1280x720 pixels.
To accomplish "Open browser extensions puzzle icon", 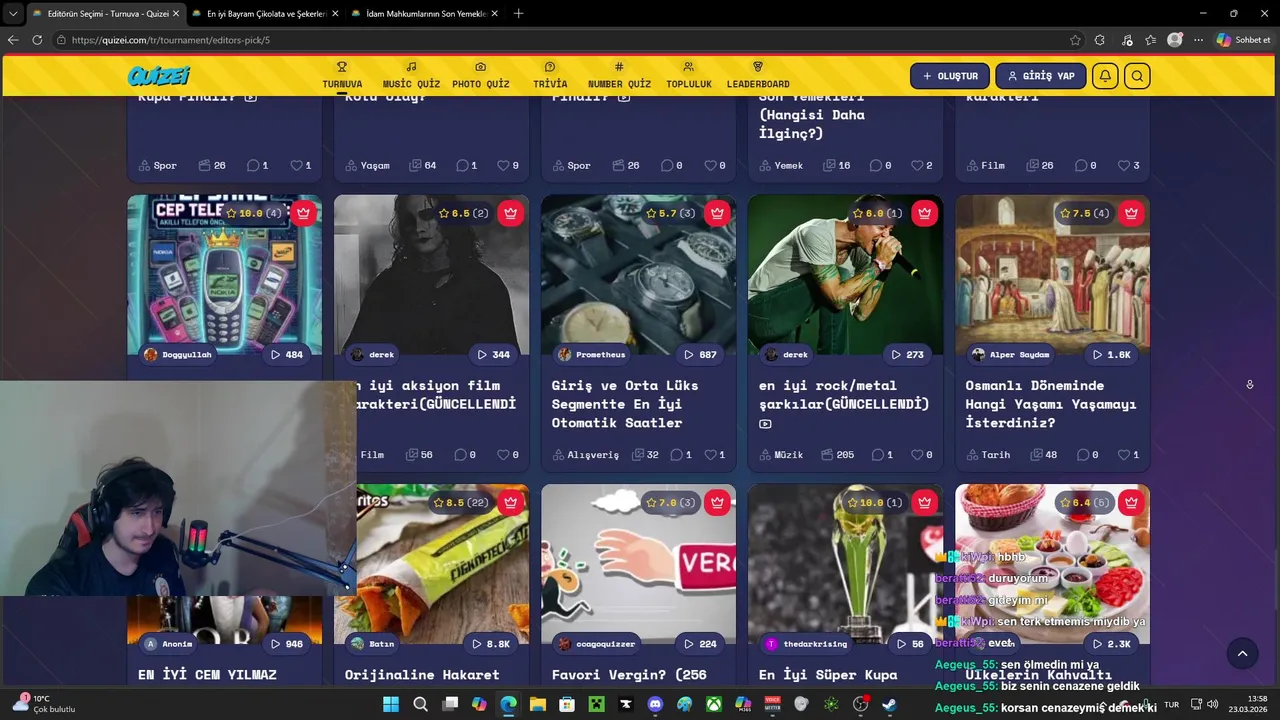I will pos(1100,40).
